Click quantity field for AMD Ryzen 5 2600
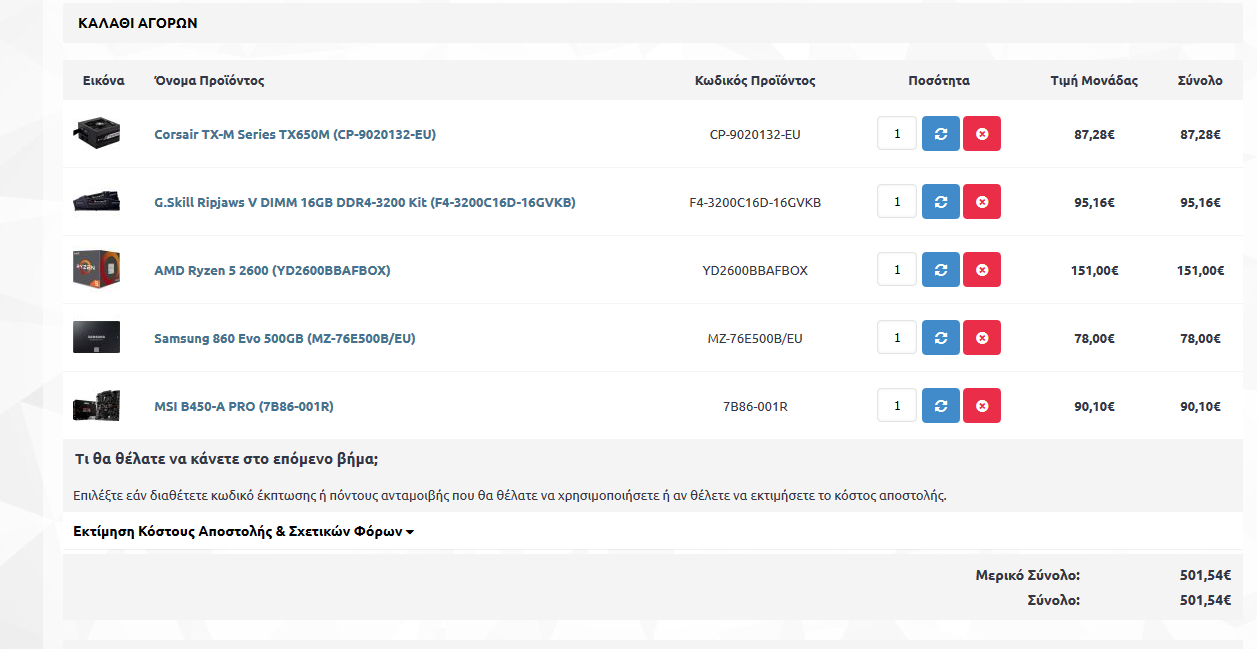The image size is (1257, 649). click(x=897, y=270)
